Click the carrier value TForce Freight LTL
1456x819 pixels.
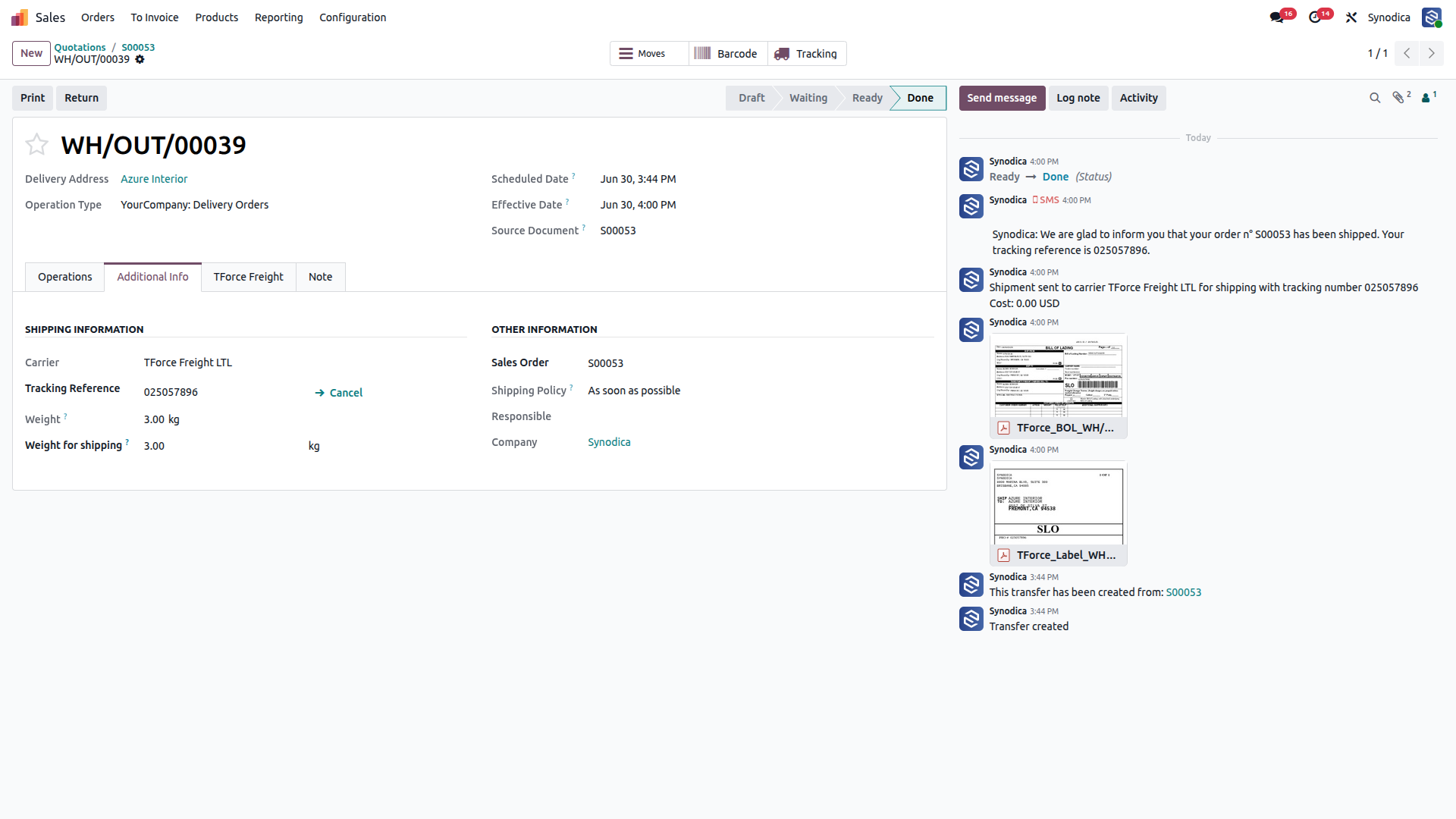pos(188,362)
